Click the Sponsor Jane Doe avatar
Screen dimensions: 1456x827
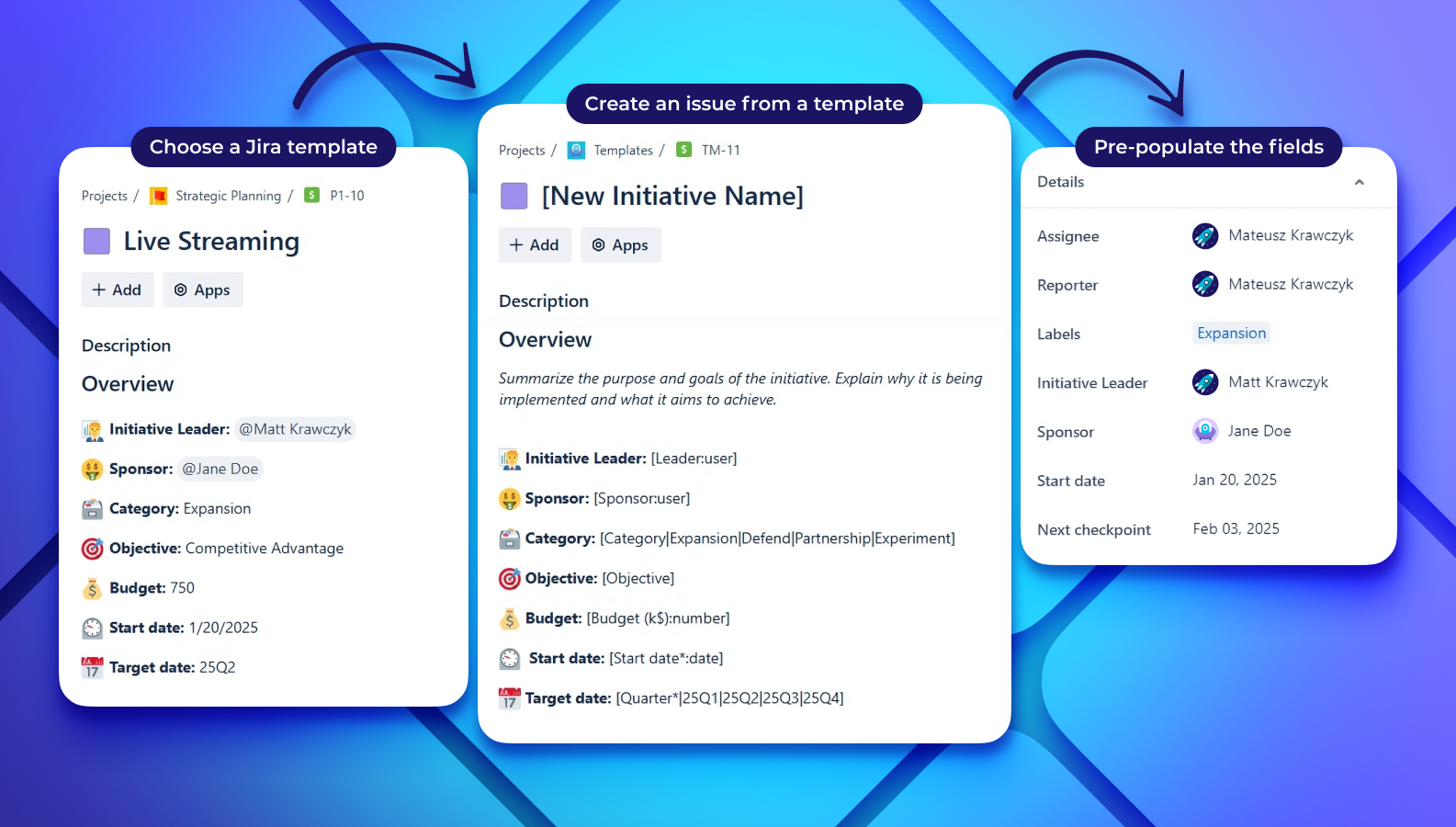[1205, 431]
